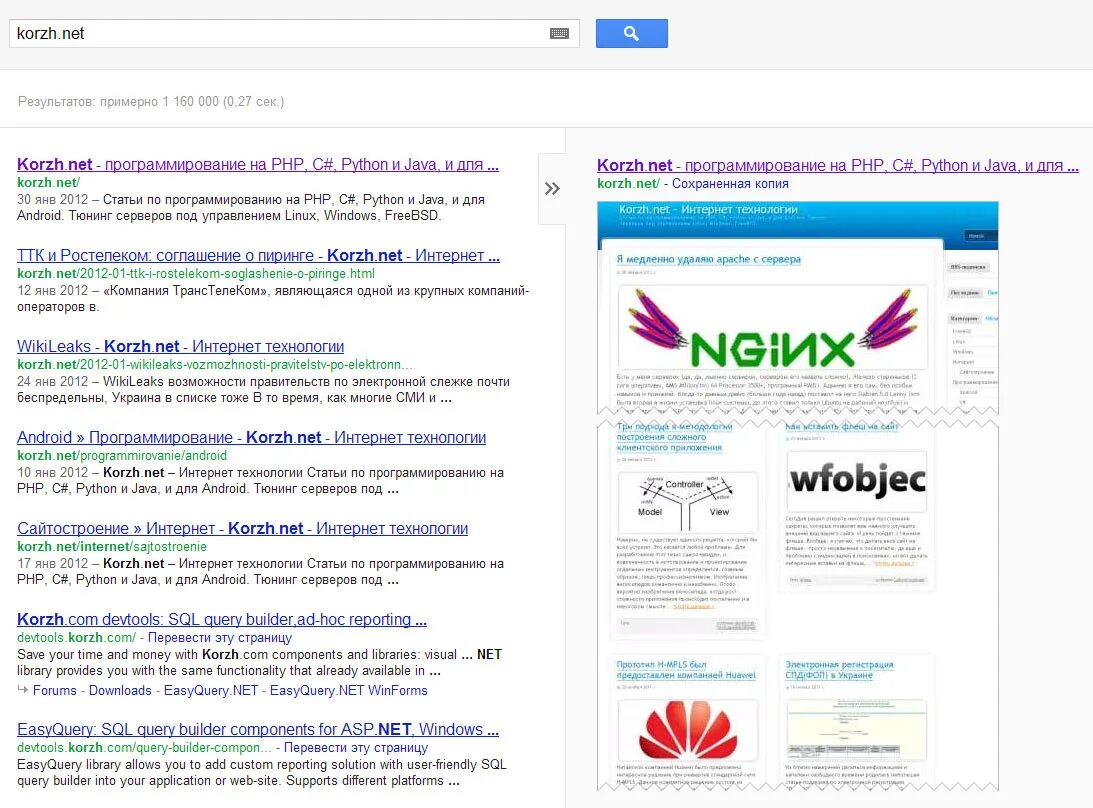Image resolution: width=1093 pixels, height=808 pixels.
Task: Open 'ТТК и Ростелеком: соглашение о пиринге' result
Action: point(258,256)
